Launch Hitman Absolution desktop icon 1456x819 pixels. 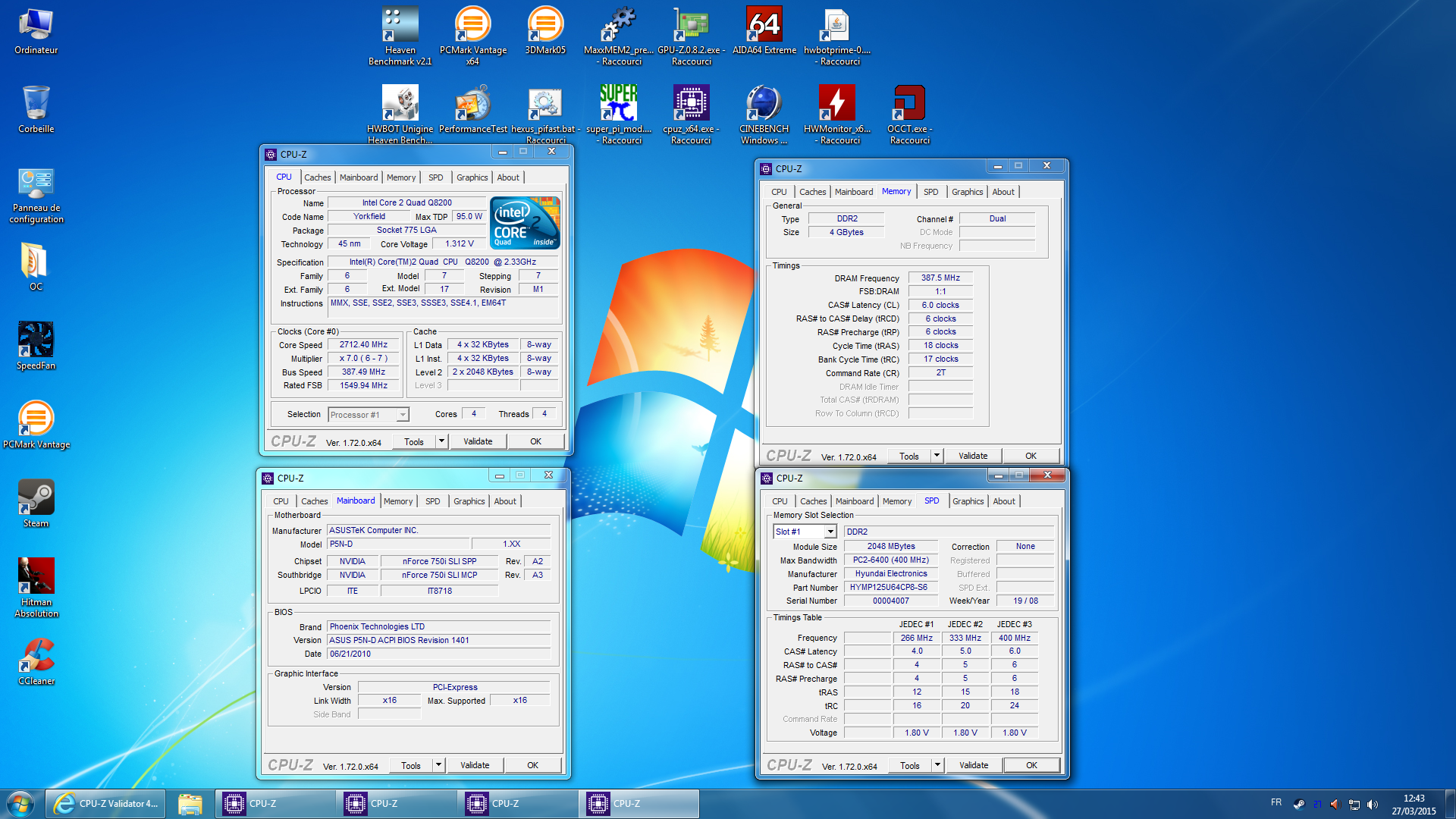click(36, 588)
